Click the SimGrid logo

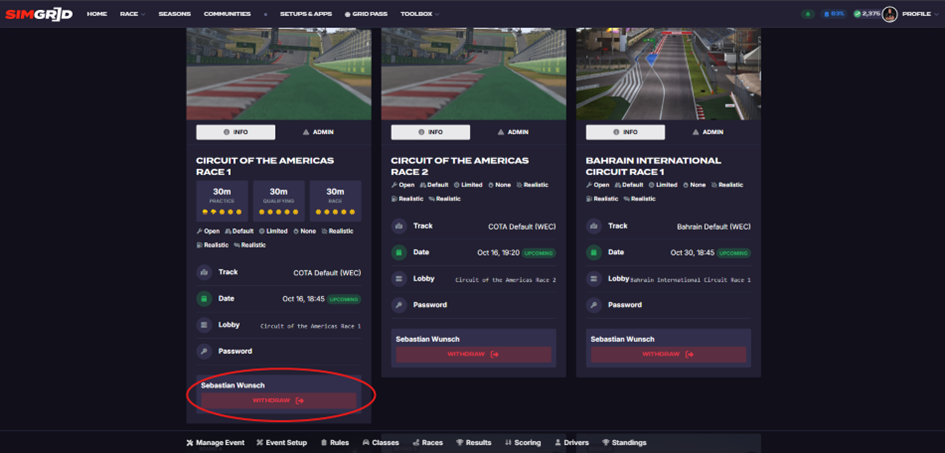pos(39,14)
